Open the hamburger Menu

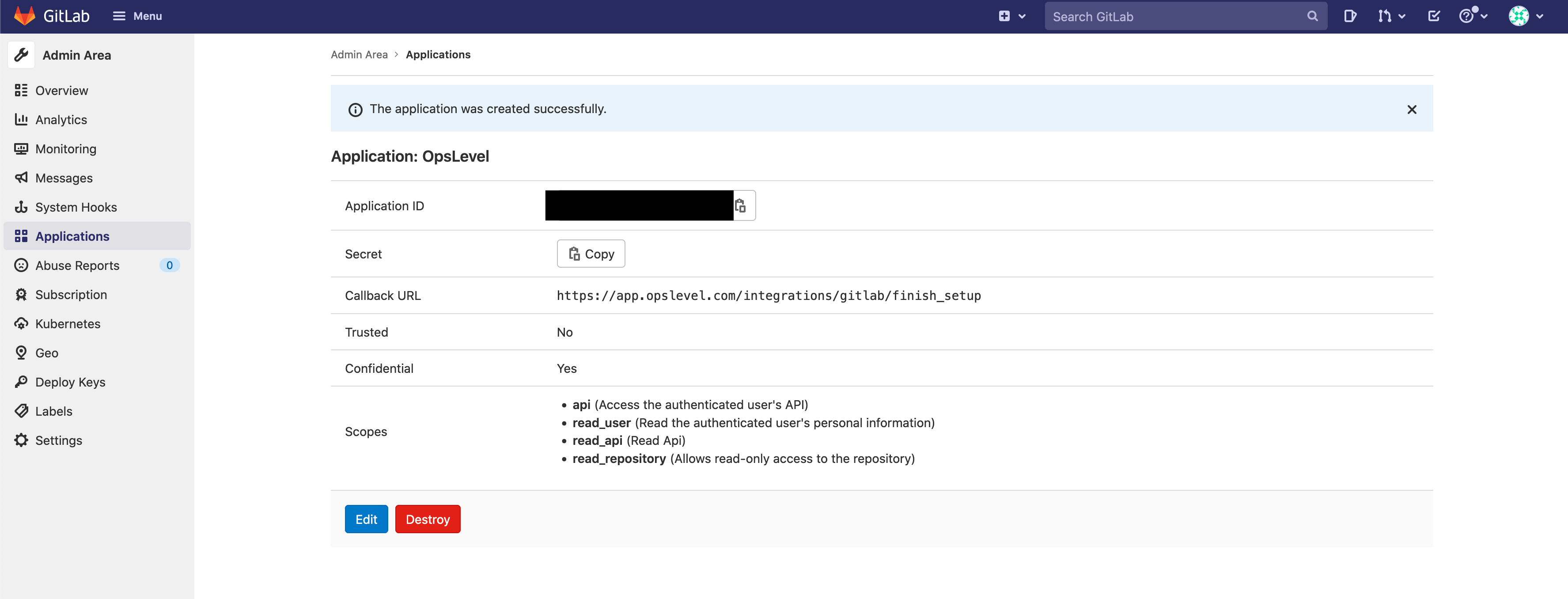click(x=137, y=16)
